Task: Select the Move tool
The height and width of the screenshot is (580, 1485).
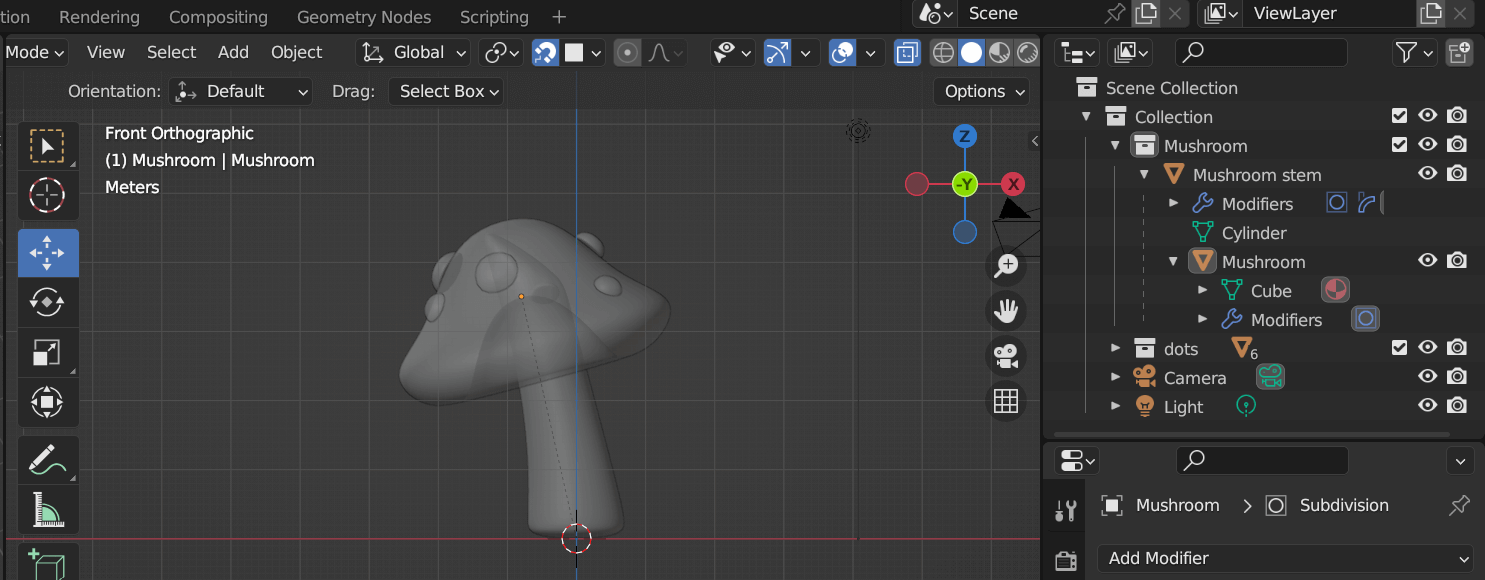Action: pyautogui.click(x=47, y=253)
